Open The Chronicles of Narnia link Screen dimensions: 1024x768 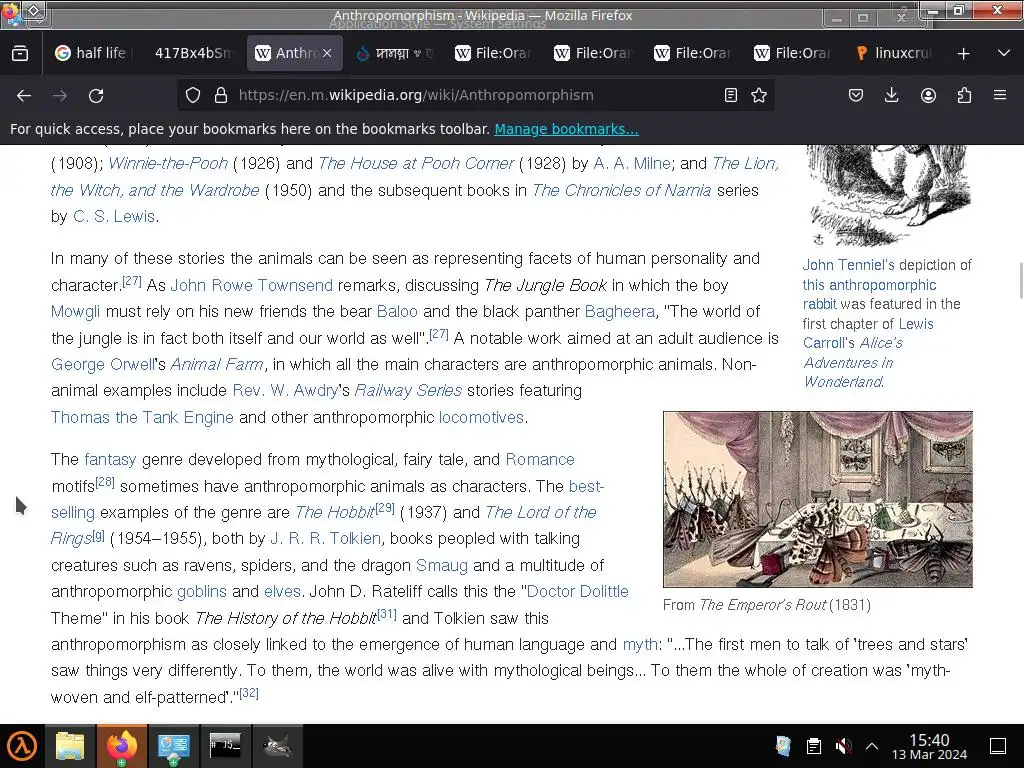[x=621, y=190]
